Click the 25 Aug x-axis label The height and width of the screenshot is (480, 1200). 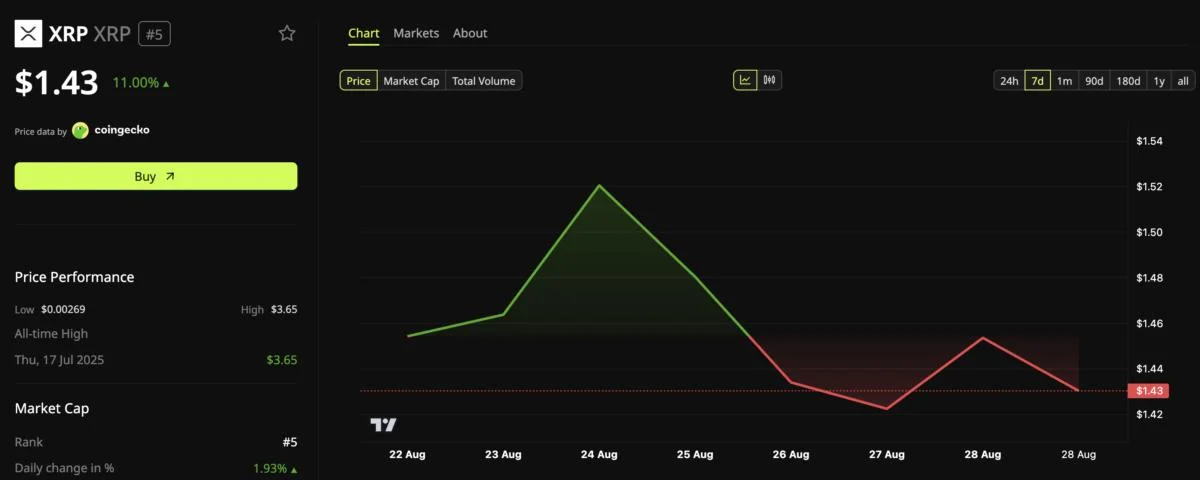(695, 454)
